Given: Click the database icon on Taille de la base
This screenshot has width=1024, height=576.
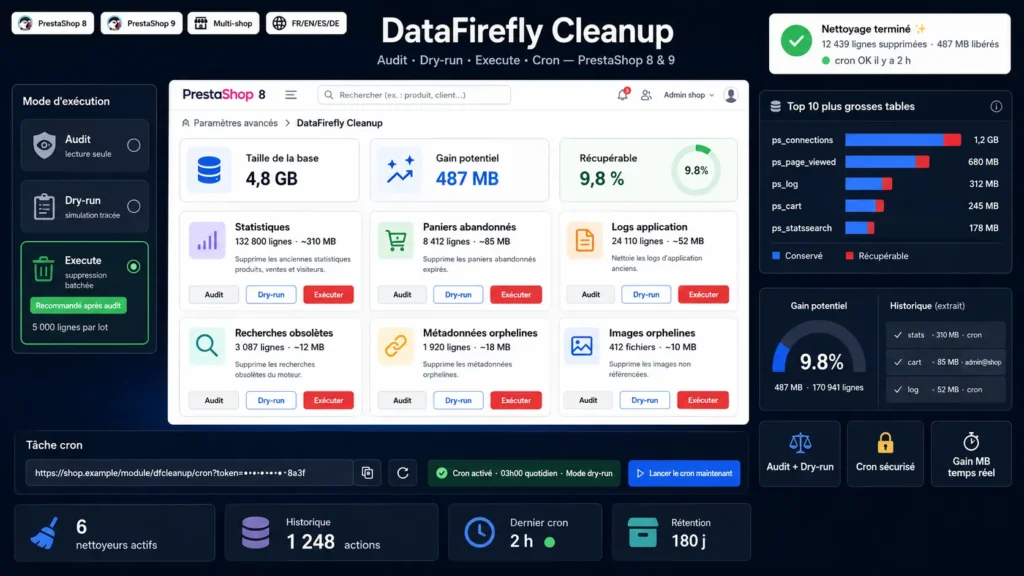Looking at the screenshot, I should (209, 170).
